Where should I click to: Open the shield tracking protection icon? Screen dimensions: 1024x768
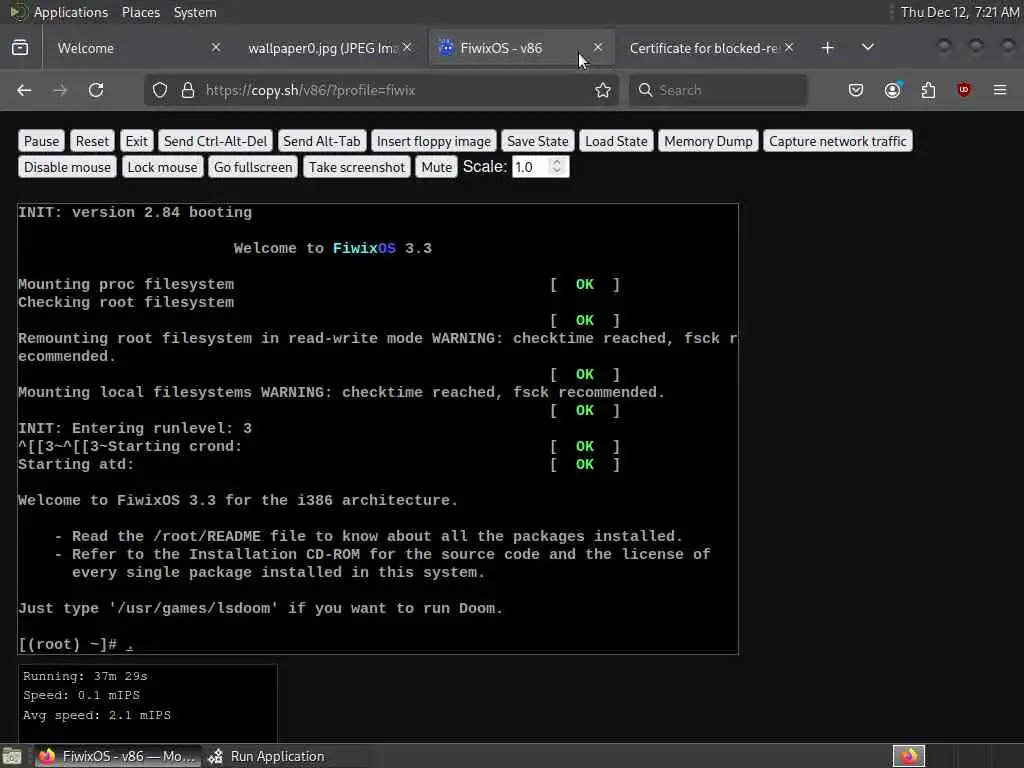(160, 90)
